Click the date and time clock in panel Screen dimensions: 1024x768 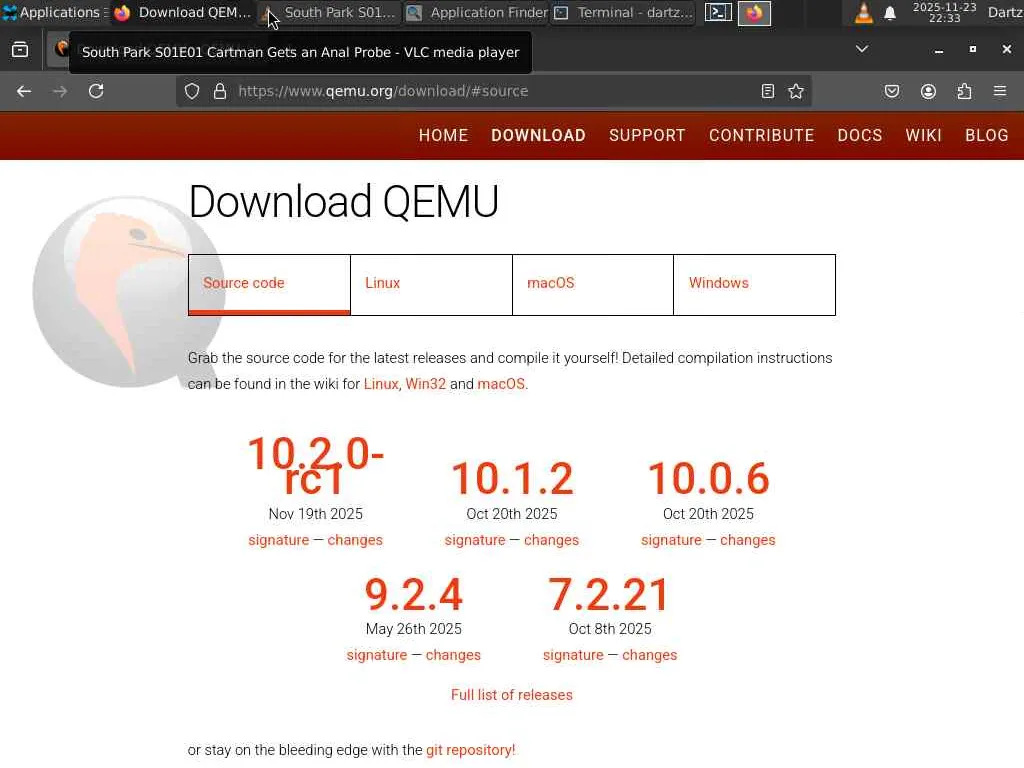tap(944, 12)
